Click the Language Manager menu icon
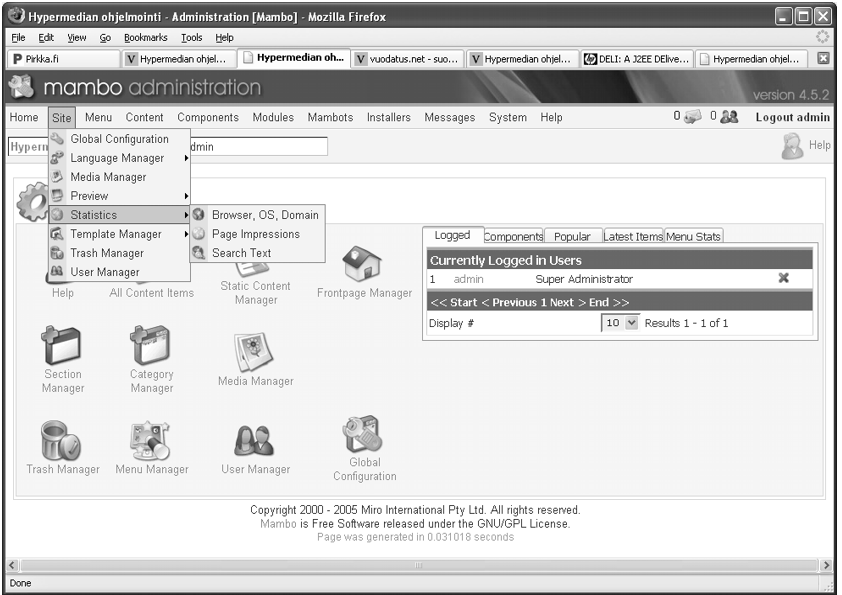This screenshot has width=842, height=595. pos(57,158)
